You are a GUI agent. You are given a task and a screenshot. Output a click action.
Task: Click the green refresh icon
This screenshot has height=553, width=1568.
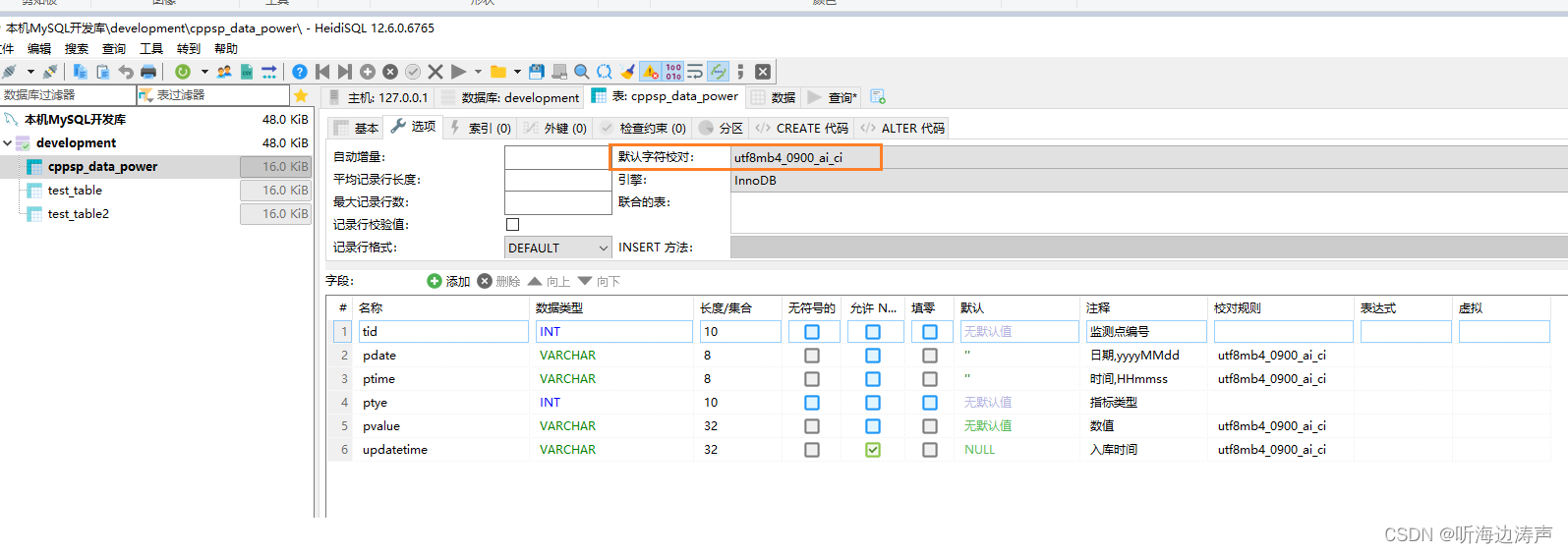183,72
